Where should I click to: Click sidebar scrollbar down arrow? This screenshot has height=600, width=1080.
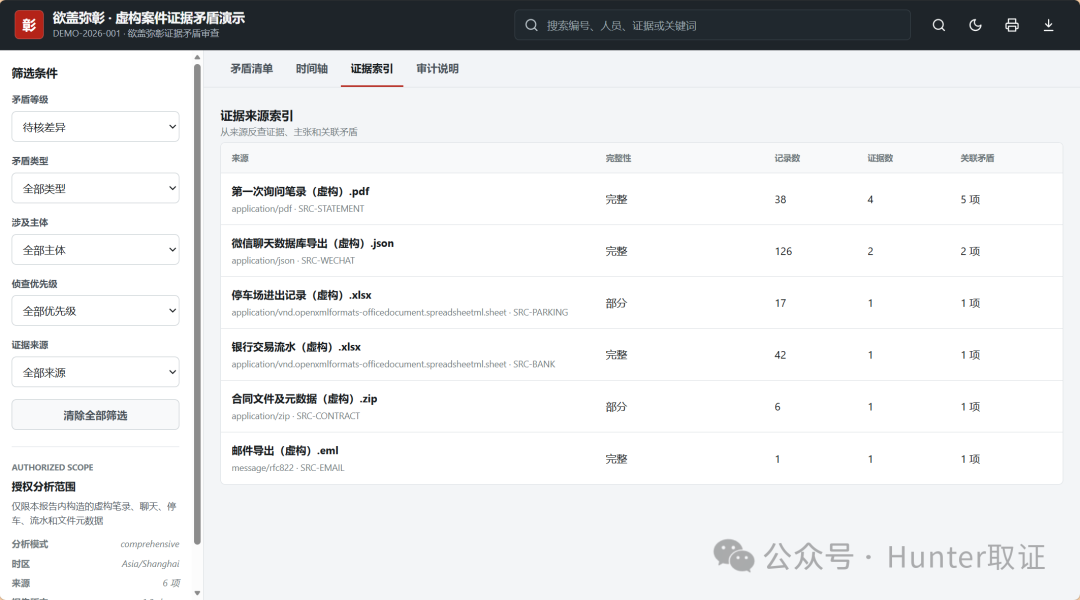[x=198, y=592]
